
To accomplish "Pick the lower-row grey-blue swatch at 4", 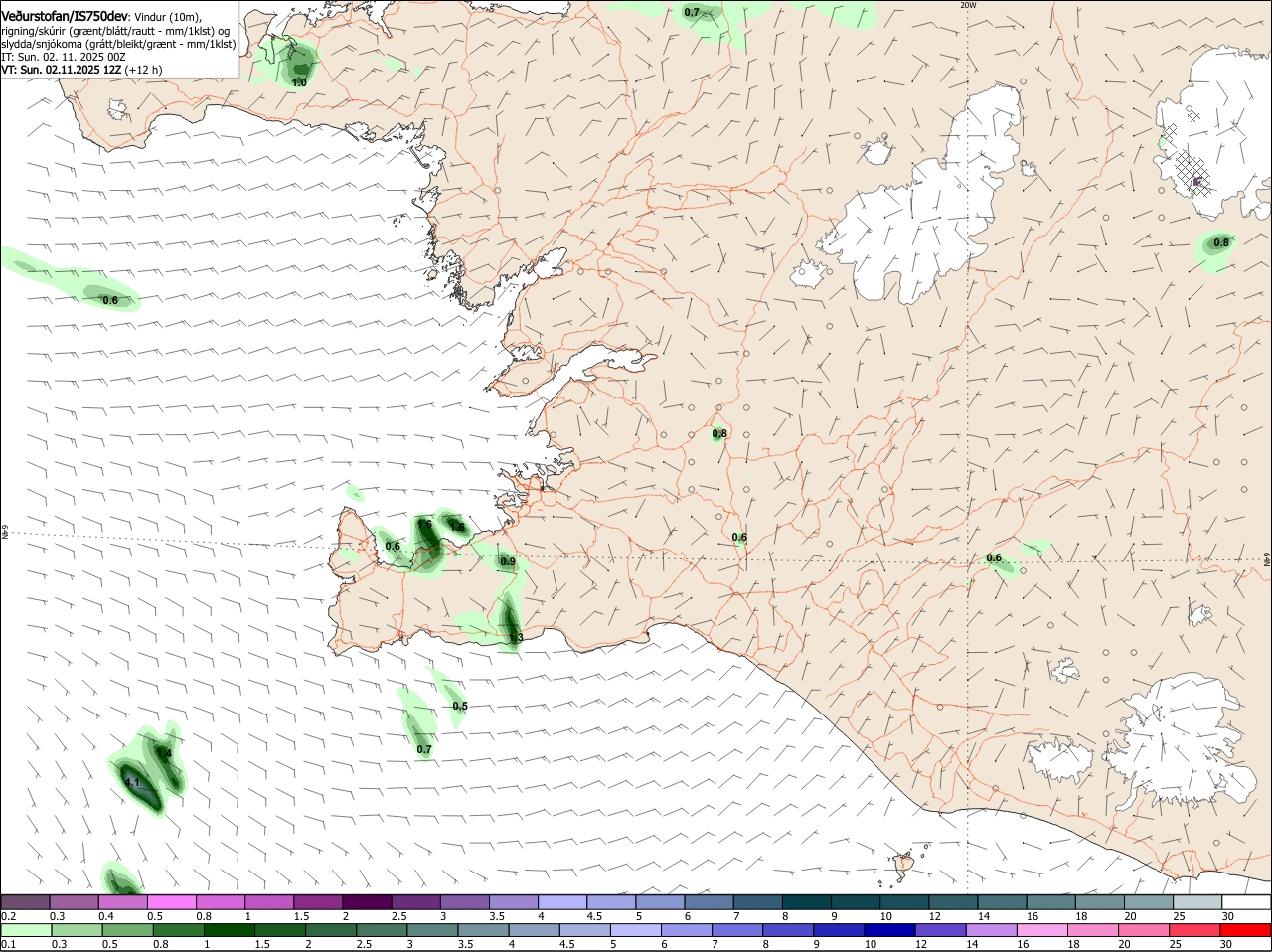I will (x=535, y=930).
